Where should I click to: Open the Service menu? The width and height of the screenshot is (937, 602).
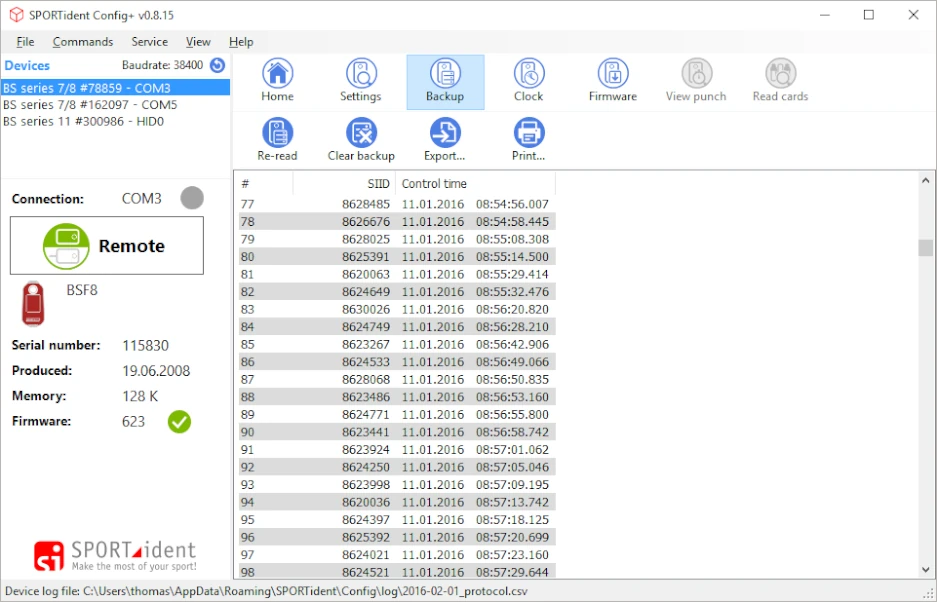coord(149,42)
